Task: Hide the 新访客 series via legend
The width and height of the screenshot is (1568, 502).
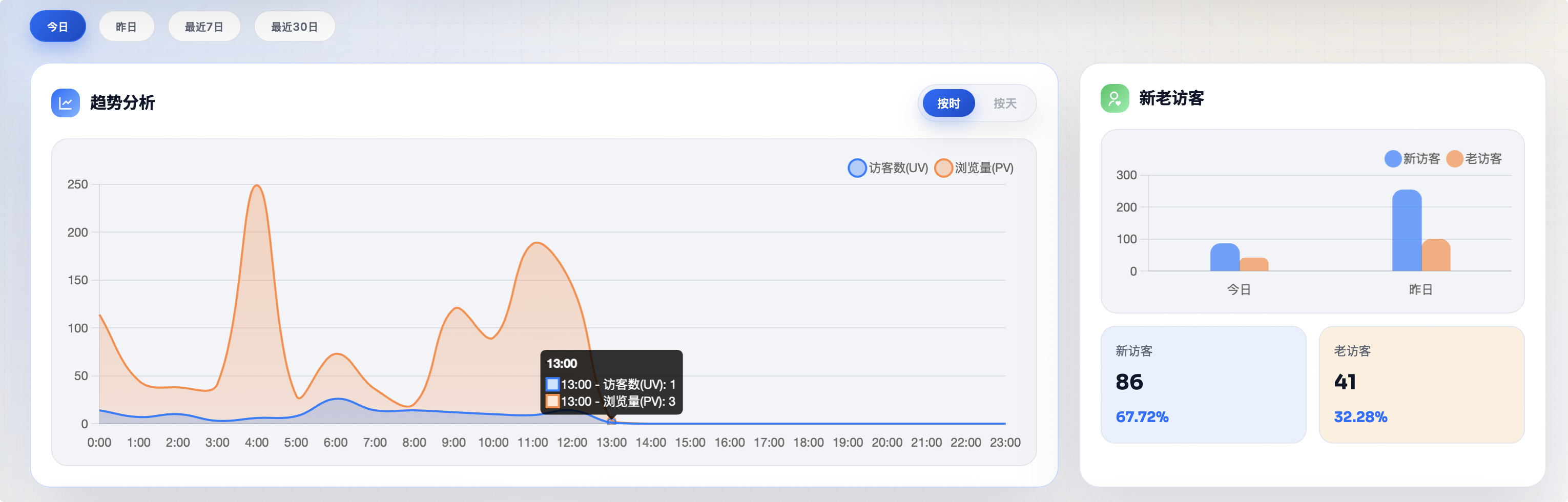Action: (1412, 159)
